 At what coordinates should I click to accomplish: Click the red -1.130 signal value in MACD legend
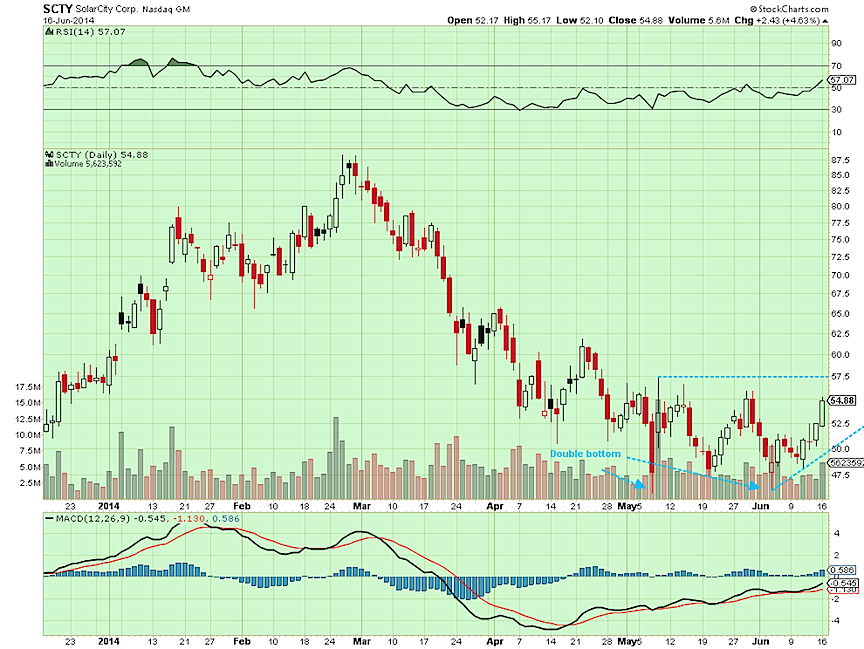(x=191, y=519)
